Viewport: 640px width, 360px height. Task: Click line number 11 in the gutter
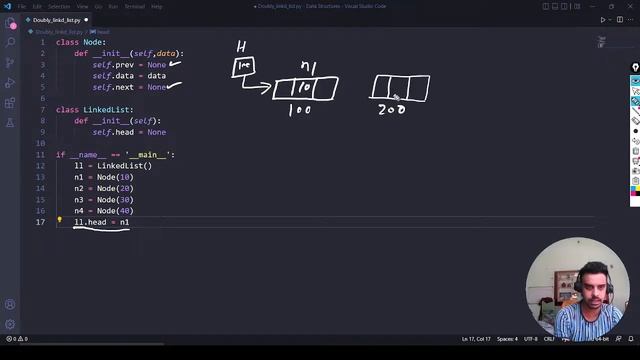pos(40,155)
